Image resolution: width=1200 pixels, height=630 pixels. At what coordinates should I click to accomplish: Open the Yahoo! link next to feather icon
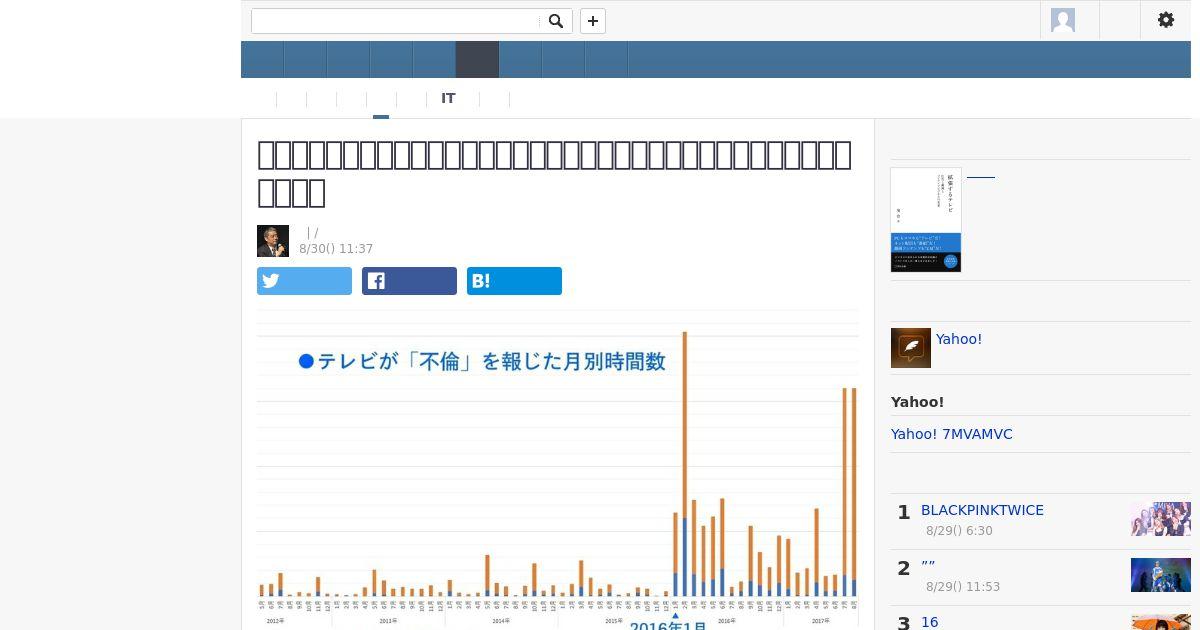(x=959, y=339)
